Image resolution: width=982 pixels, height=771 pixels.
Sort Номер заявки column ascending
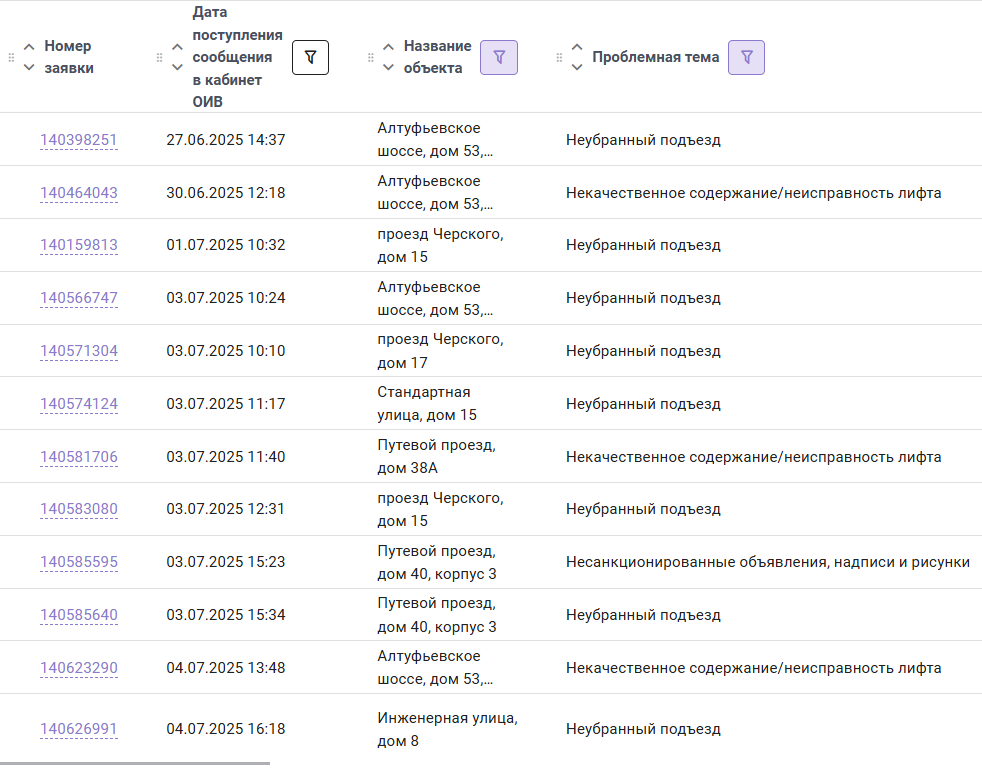(29, 47)
